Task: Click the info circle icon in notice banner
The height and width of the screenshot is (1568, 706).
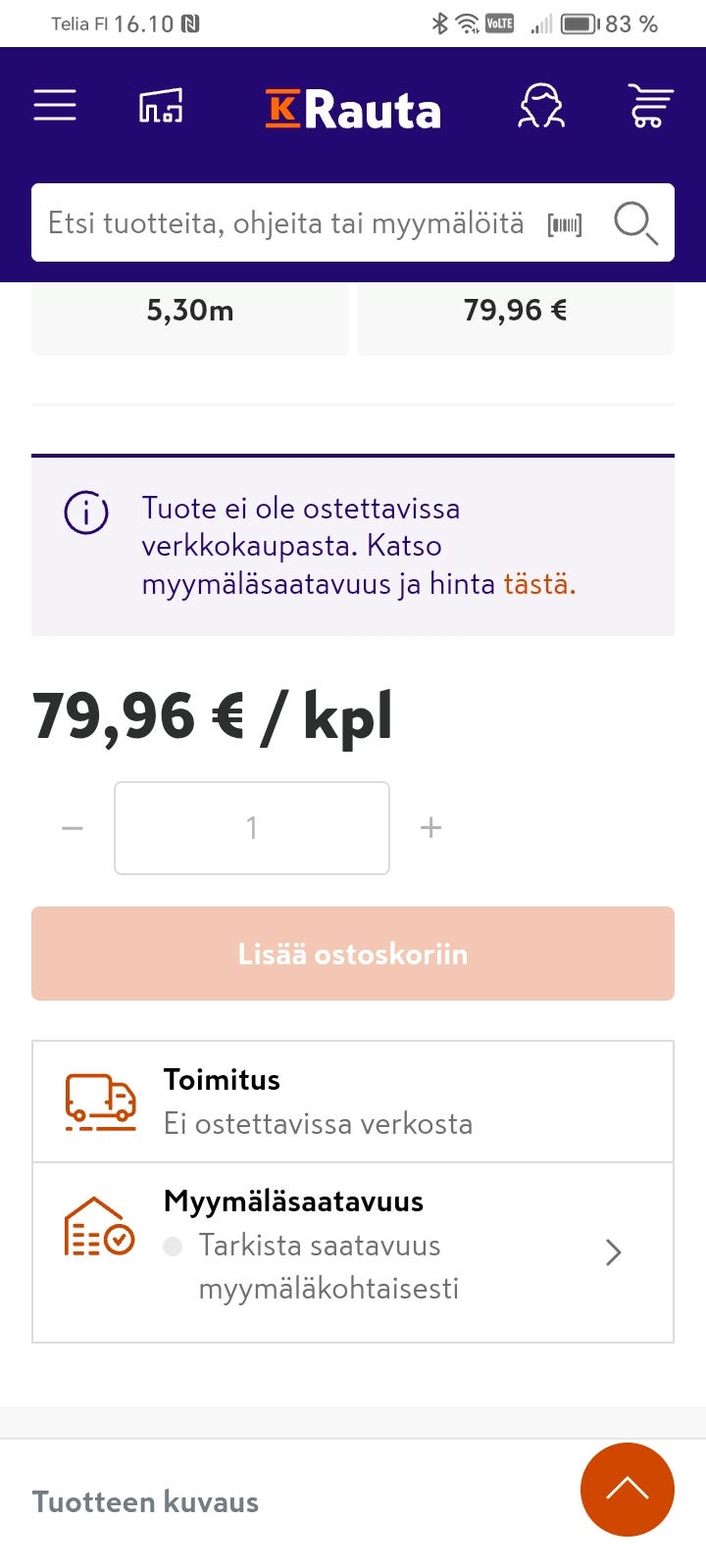Action: coord(85,514)
